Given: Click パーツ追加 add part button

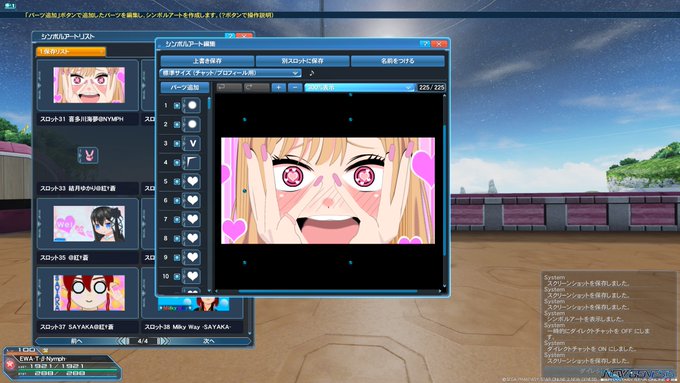Looking at the screenshot, I should point(185,88).
